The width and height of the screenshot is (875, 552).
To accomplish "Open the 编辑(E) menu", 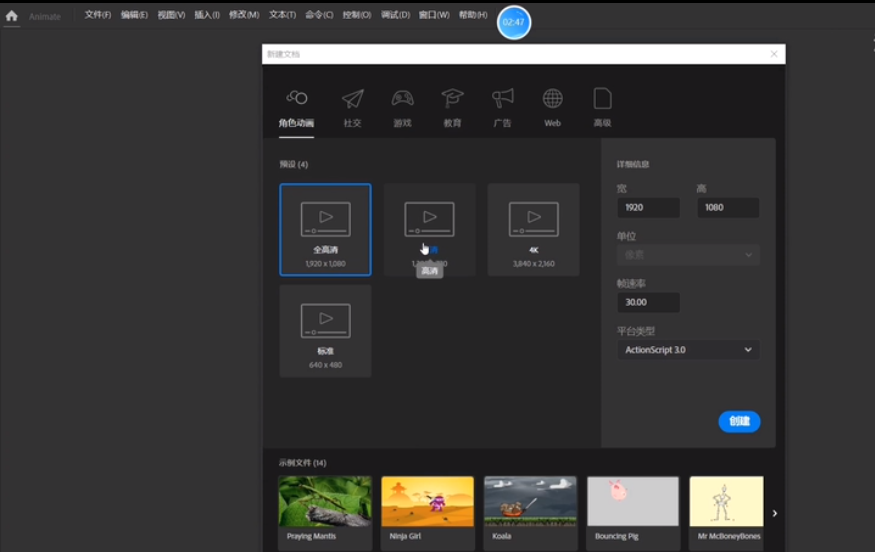I will tap(134, 15).
